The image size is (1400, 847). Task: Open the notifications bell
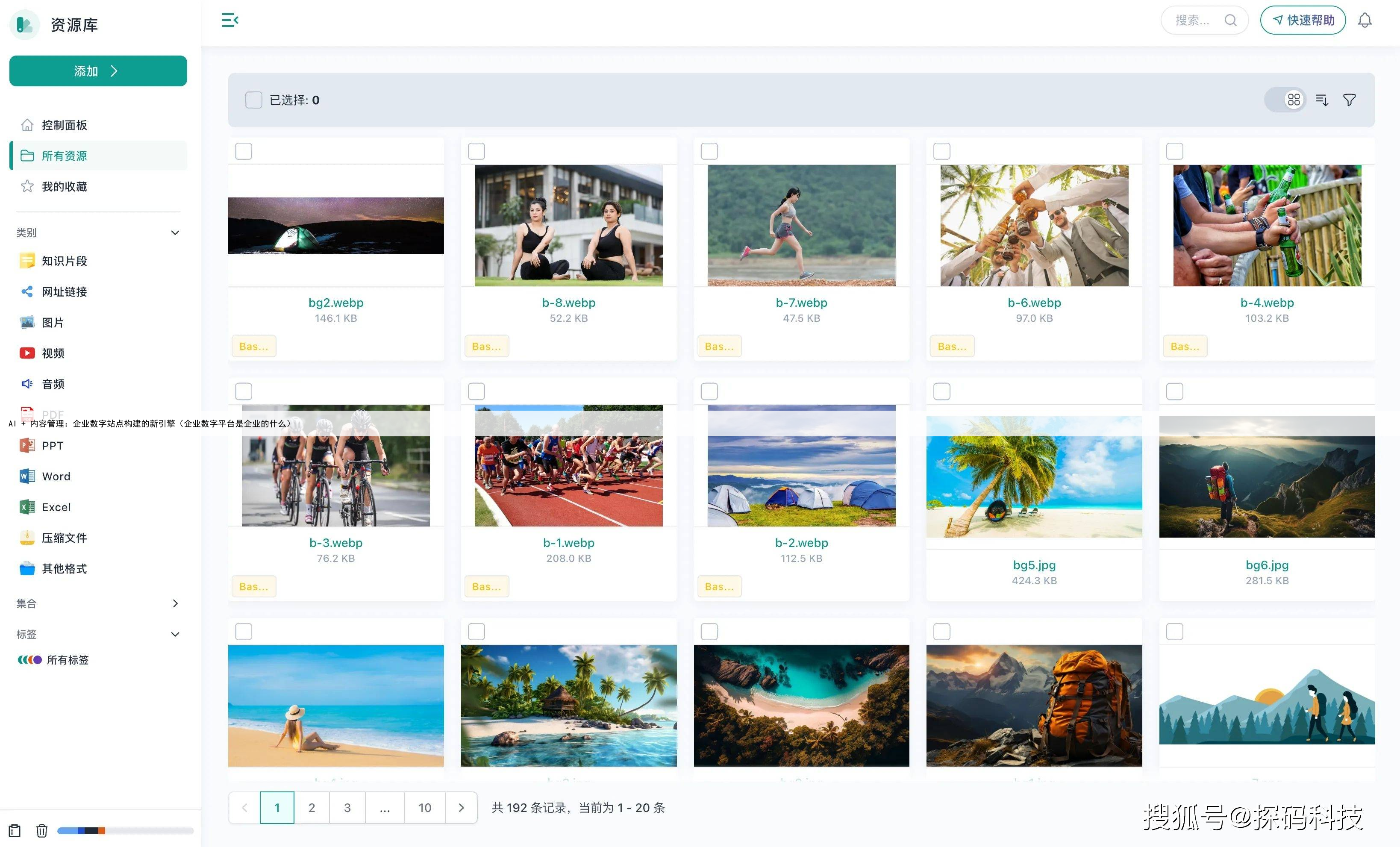[x=1364, y=21]
